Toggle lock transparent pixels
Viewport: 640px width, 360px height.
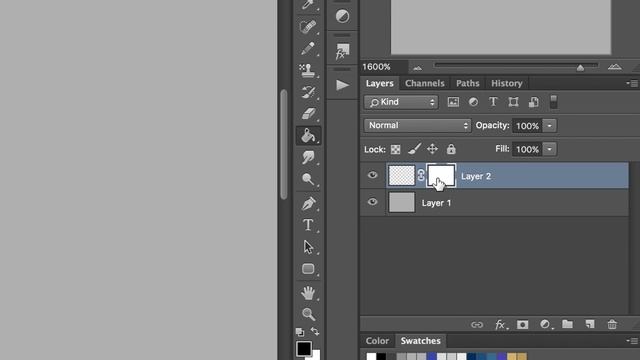coord(395,149)
